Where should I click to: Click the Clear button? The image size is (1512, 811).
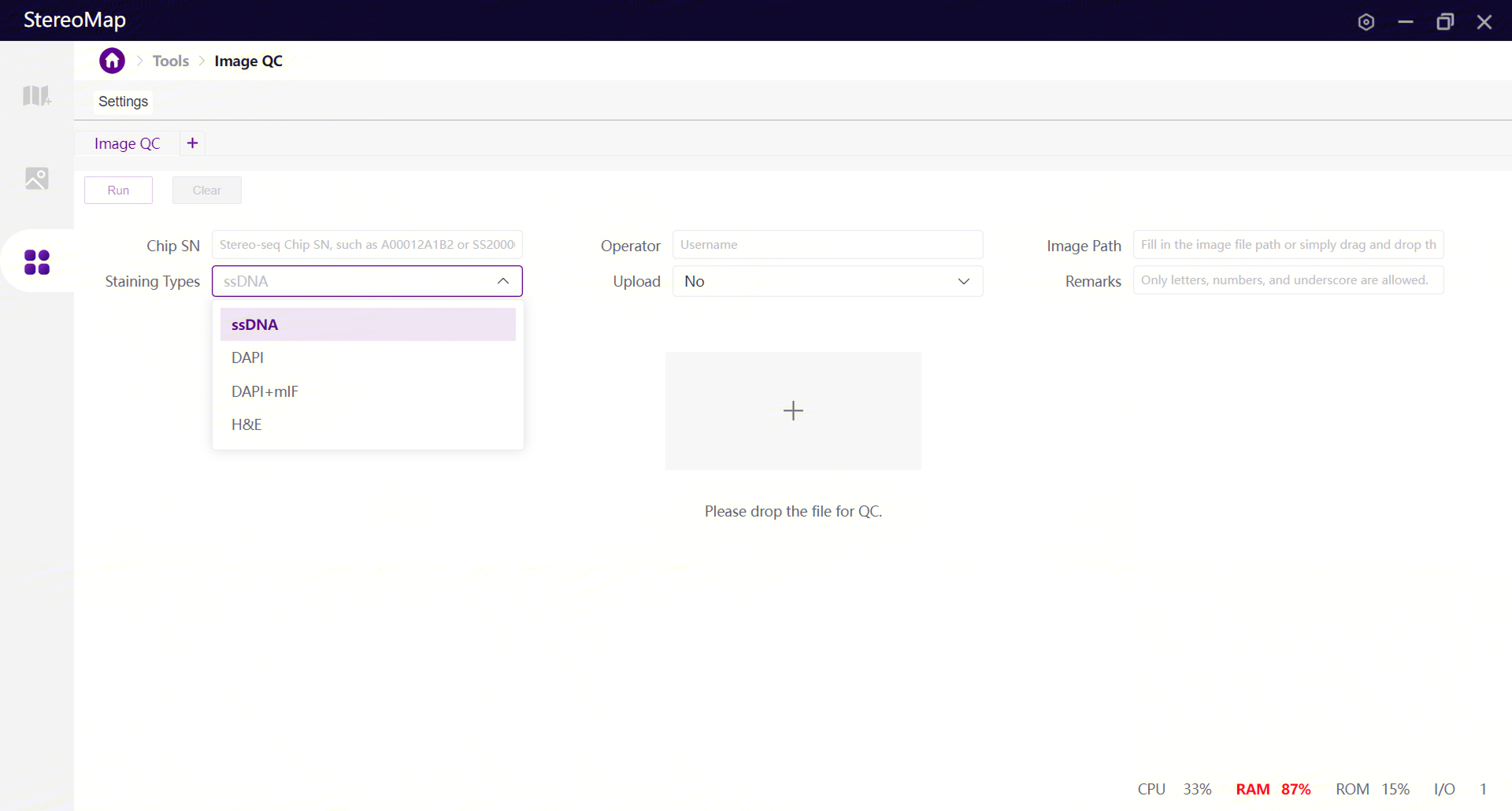coord(207,190)
